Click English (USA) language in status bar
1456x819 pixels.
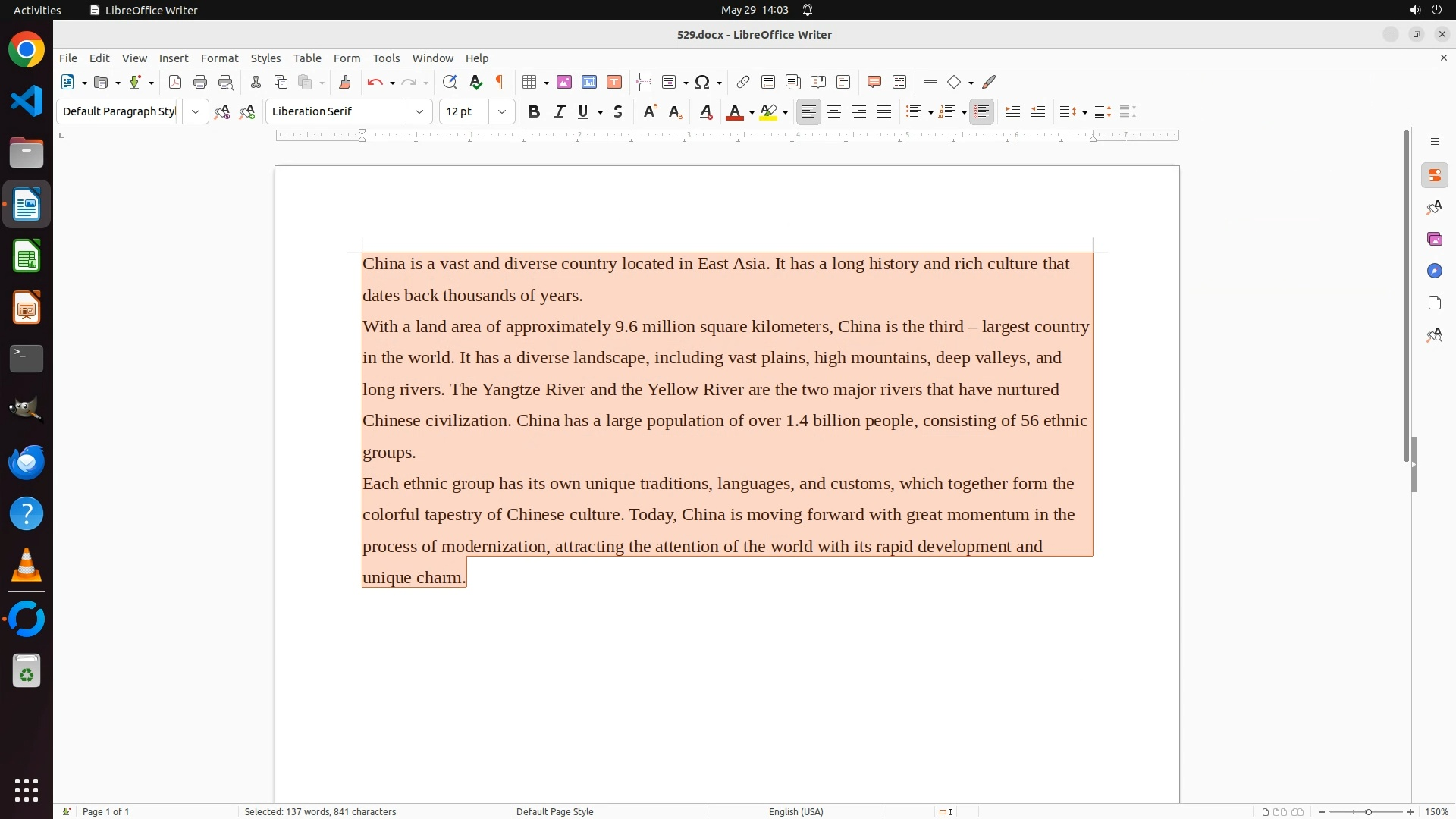point(795,811)
